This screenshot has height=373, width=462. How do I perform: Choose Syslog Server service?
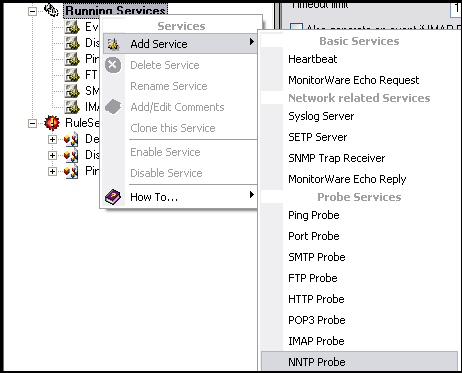click(321, 116)
